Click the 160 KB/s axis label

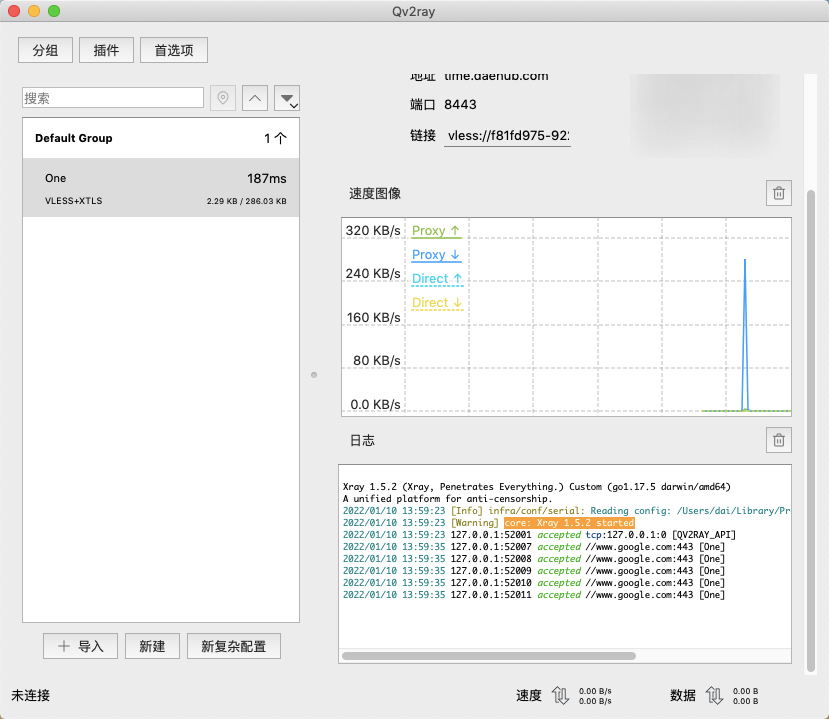tap(374, 317)
